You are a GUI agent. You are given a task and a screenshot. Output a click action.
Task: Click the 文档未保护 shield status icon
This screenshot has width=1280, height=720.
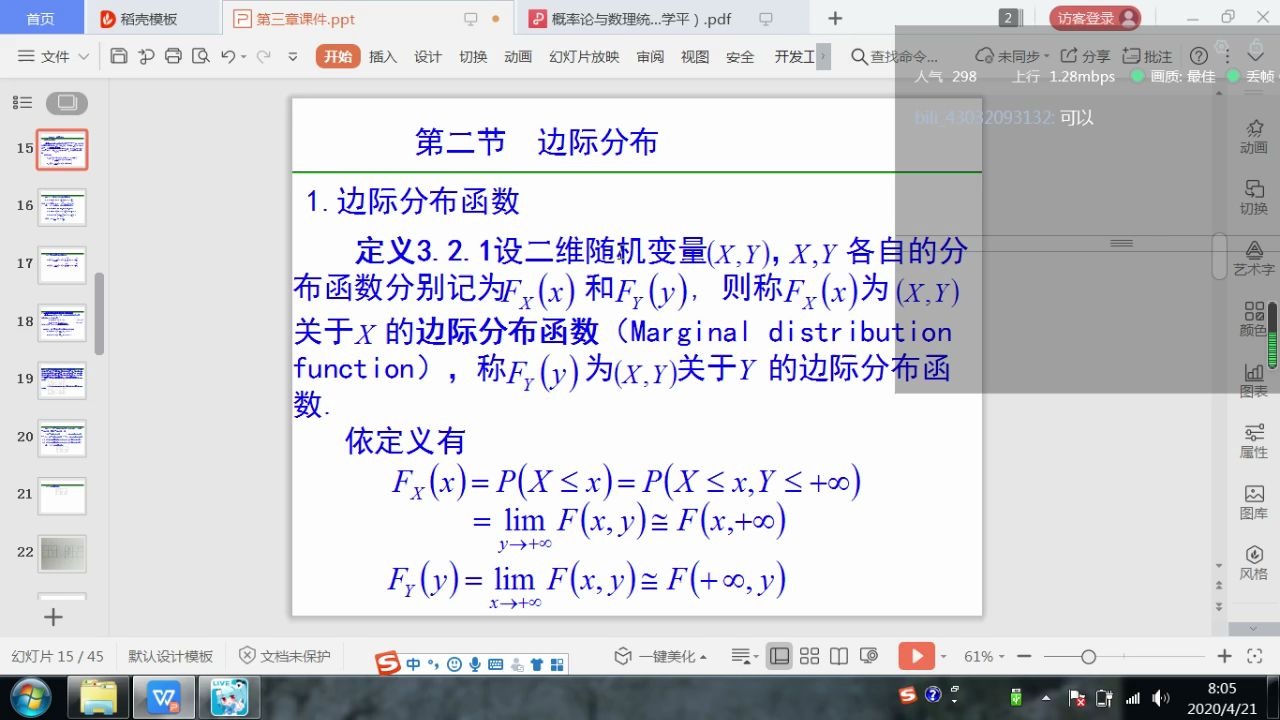pyautogui.click(x=247, y=656)
